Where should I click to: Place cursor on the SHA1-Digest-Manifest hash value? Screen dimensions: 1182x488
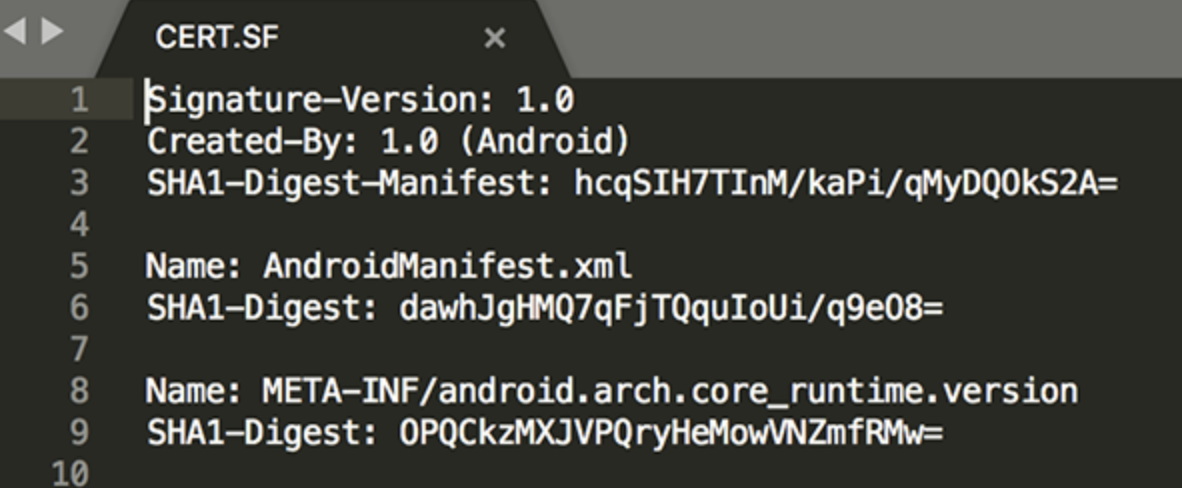(x=845, y=183)
